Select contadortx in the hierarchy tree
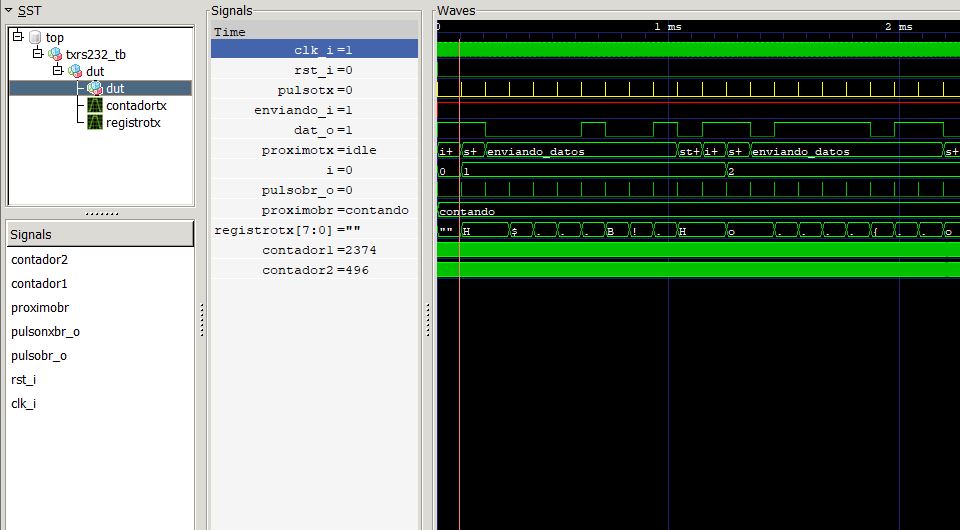 click(x=136, y=105)
